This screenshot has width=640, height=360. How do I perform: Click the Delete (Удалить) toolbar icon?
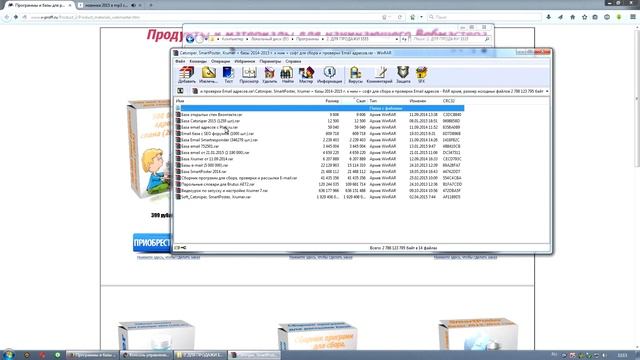pyautogui.click(x=269, y=75)
